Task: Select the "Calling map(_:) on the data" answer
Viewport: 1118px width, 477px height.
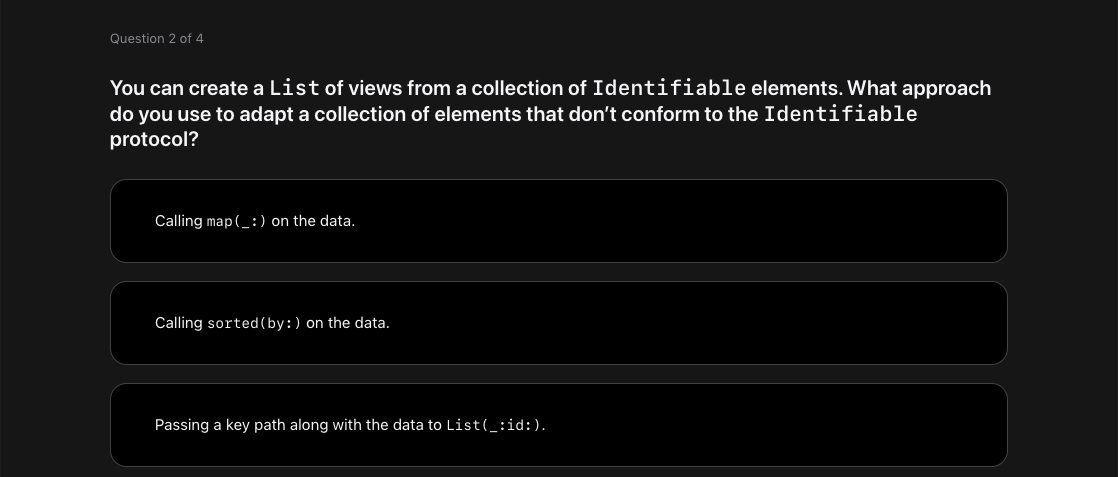Action: [x=558, y=221]
